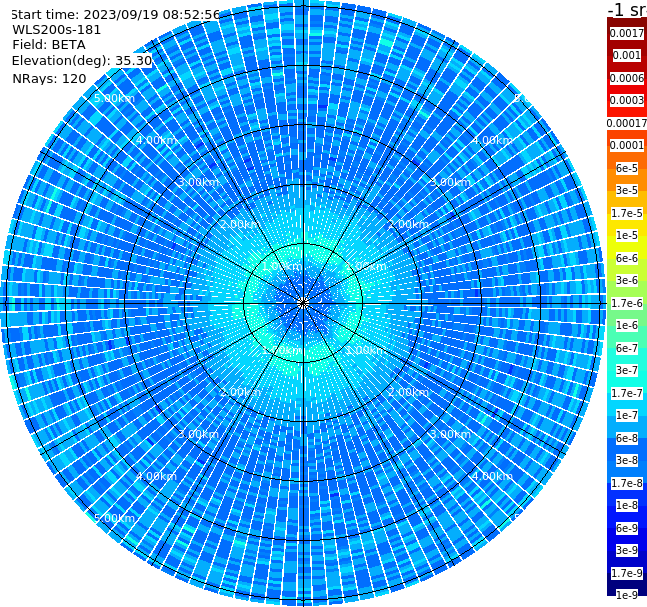Pick the 3e-8 blue colorbar level
This screenshot has width=647, height=607.
point(627,460)
